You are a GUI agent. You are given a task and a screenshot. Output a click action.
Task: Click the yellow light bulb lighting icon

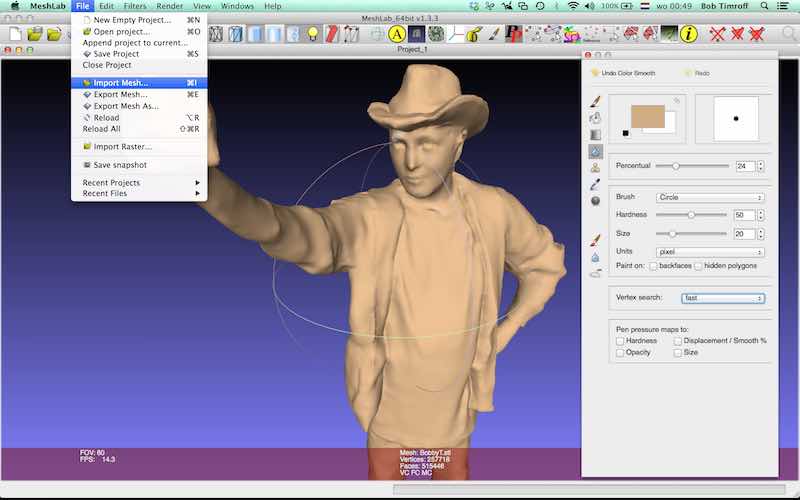pos(312,34)
